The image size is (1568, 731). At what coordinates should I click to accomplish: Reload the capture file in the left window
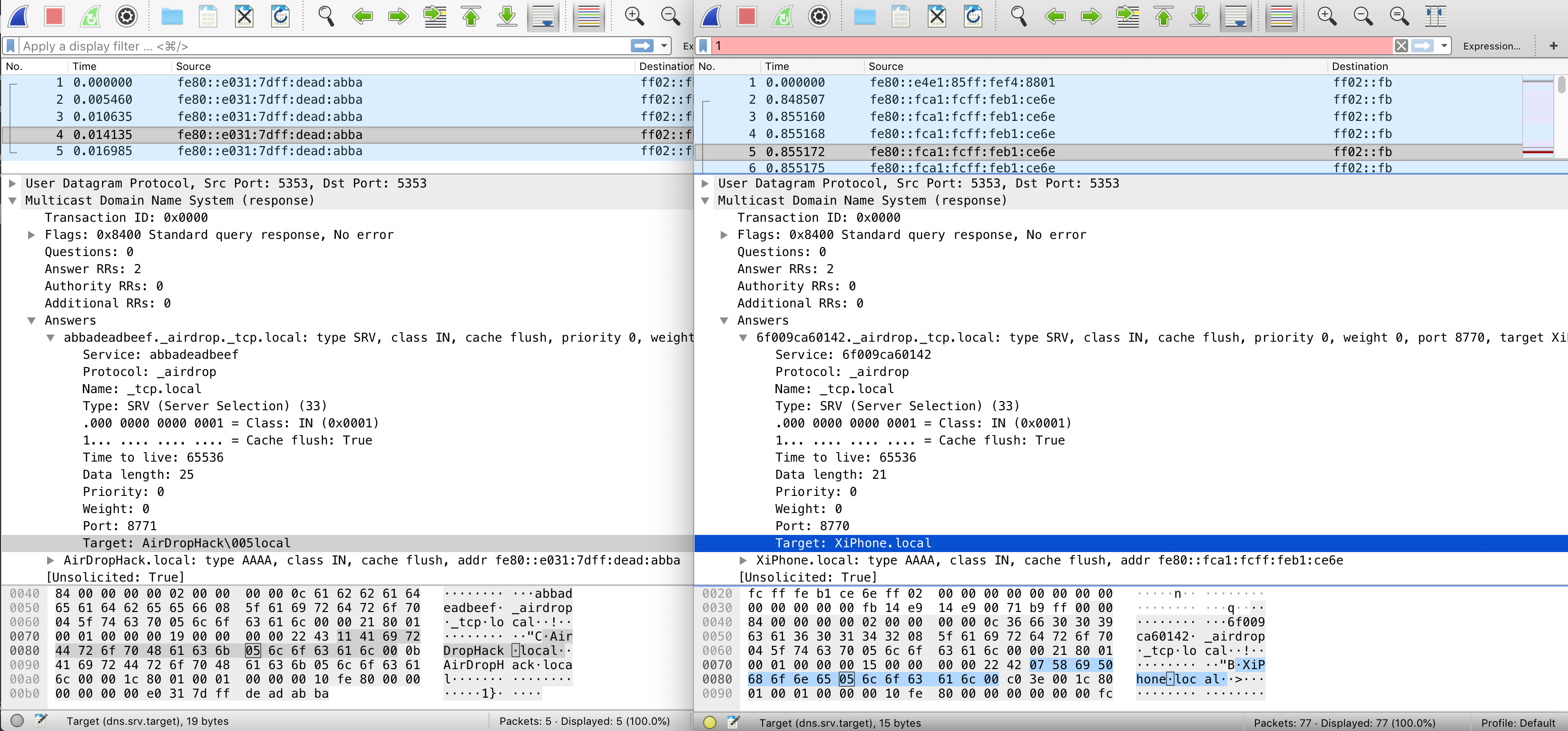[280, 17]
